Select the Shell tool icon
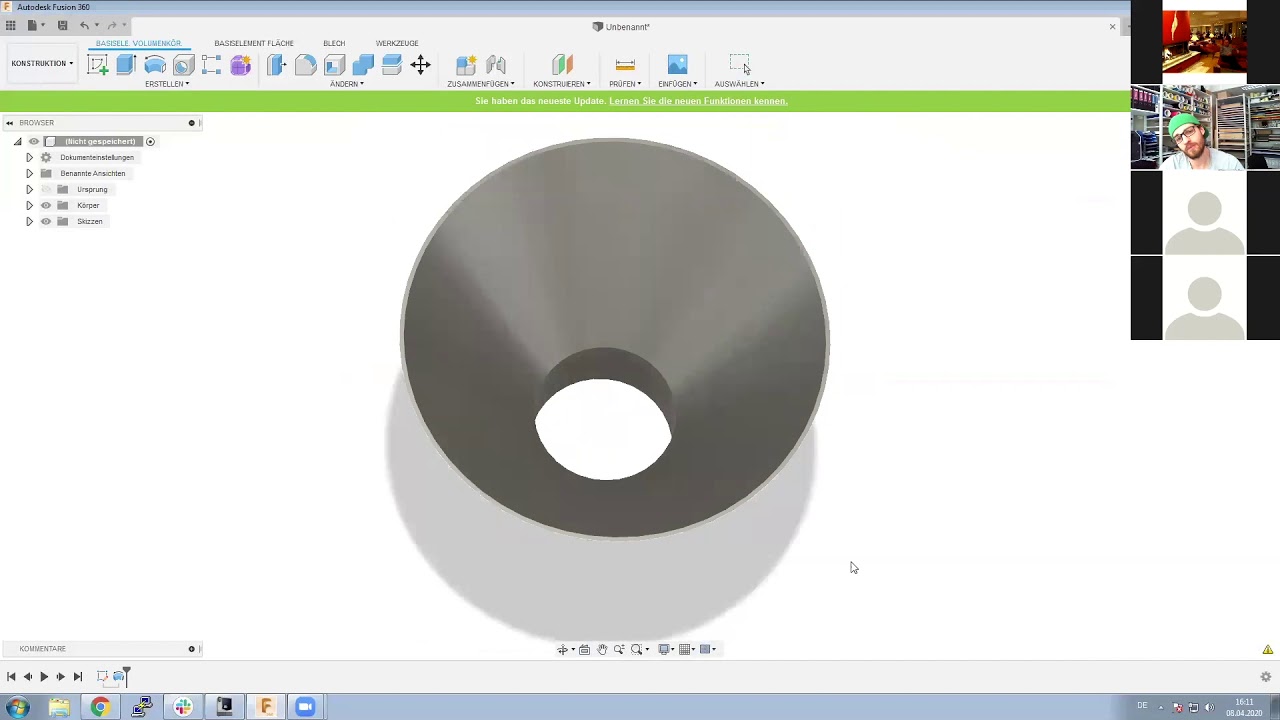Image resolution: width=1280 pixels, height=720 pixels. pos(334,65)
